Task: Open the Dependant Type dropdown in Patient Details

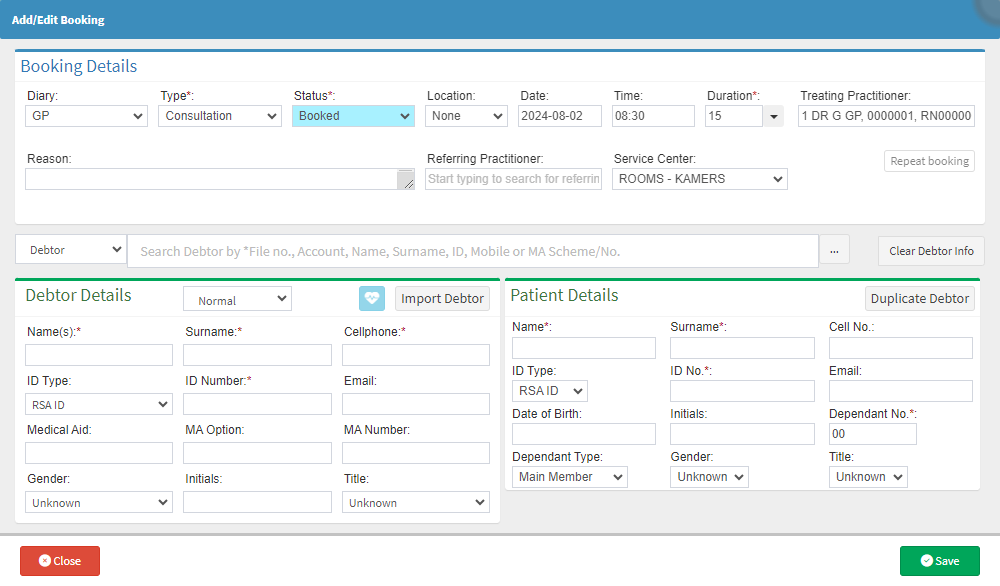Action: coord(569,477)
